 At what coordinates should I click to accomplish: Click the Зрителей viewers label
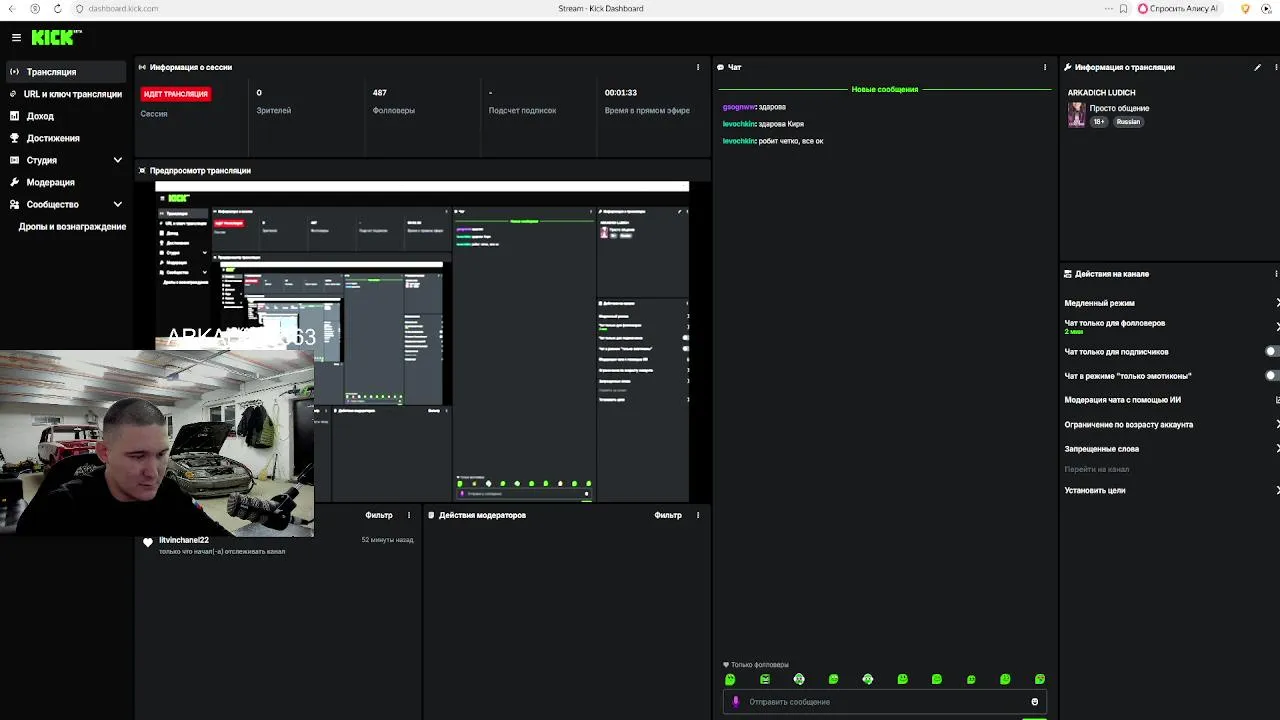(274, 110)
